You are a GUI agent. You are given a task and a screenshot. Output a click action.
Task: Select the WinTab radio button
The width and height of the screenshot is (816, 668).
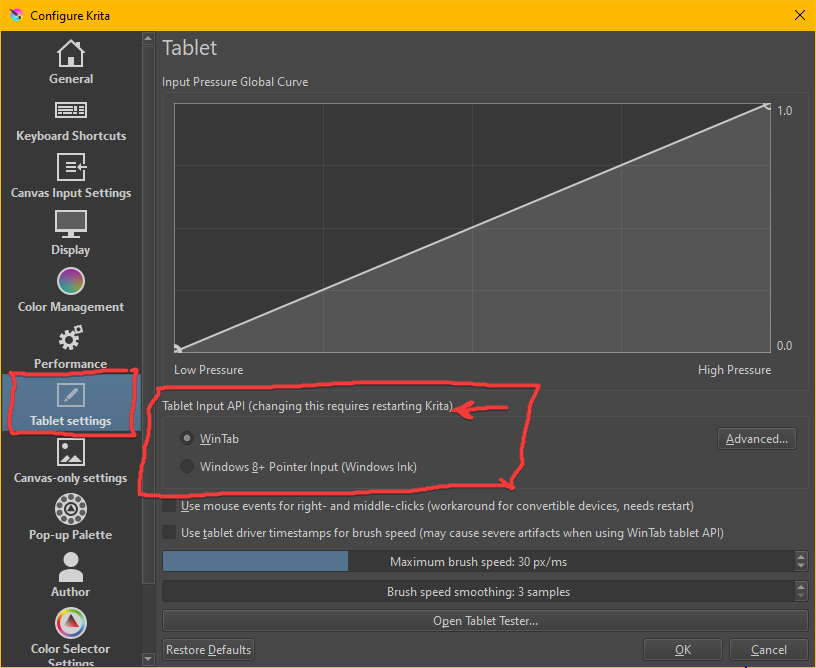(187, 439)
